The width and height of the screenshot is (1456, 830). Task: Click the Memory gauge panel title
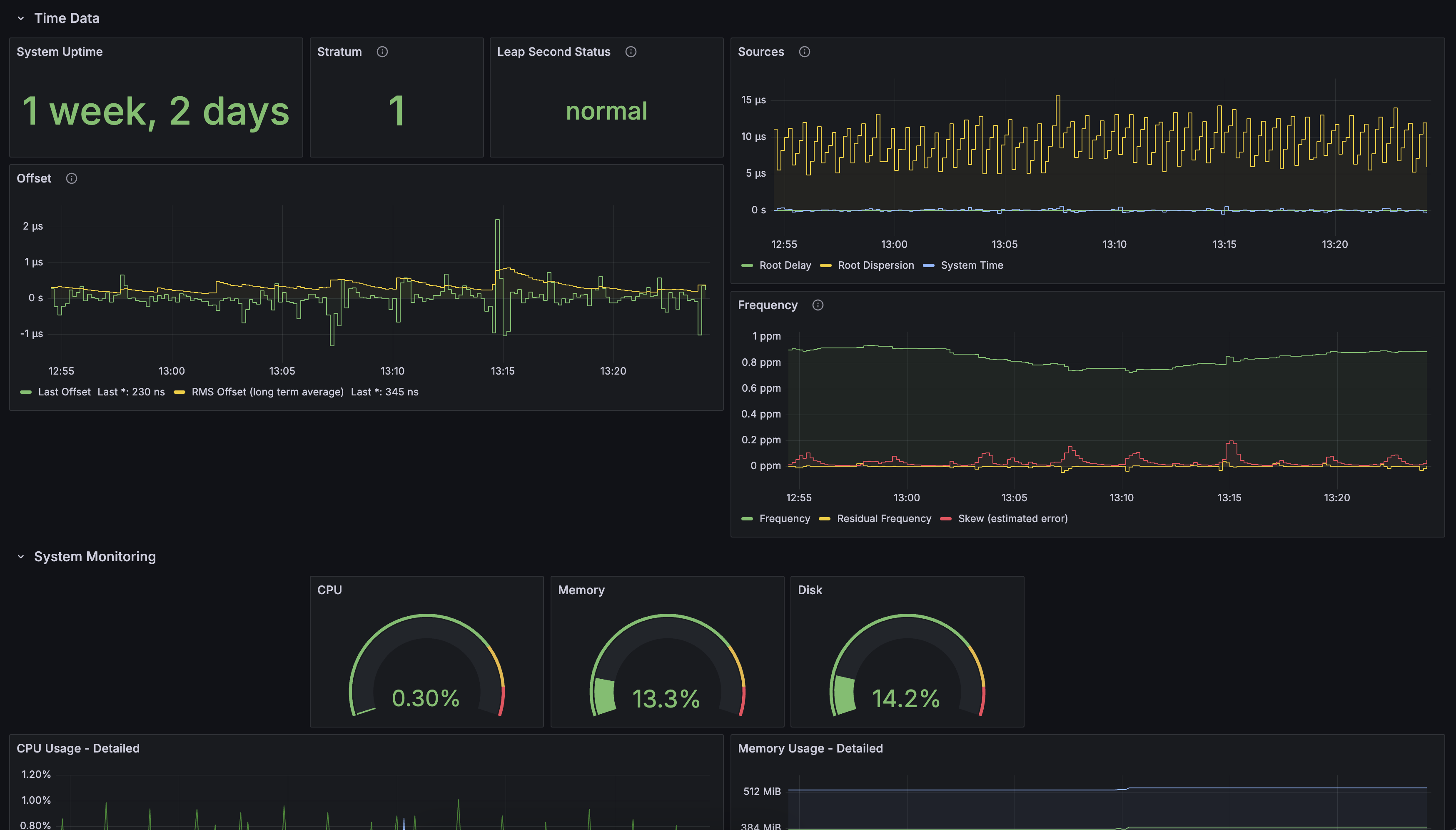(581, 590)
